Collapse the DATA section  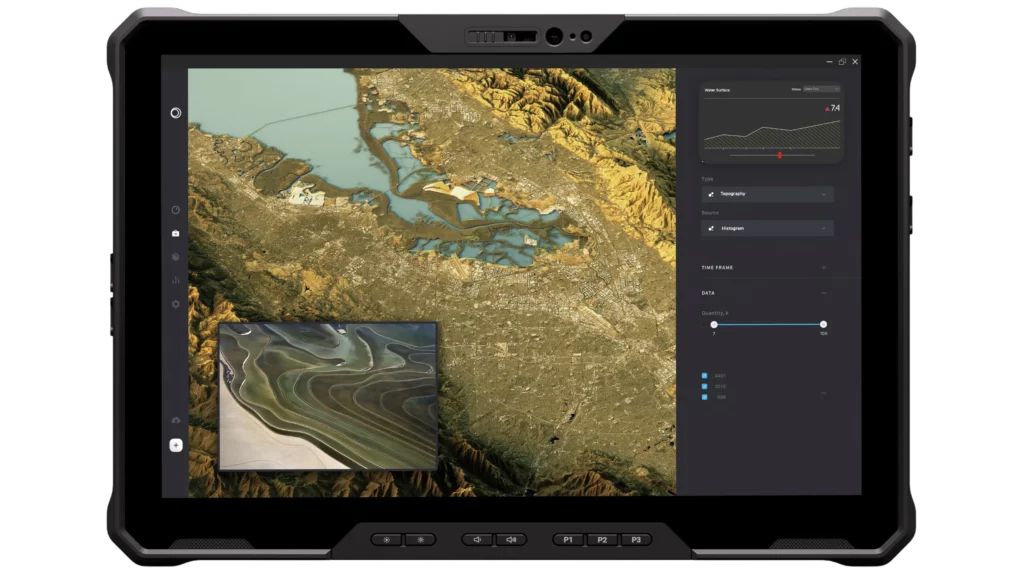(823, 294)
